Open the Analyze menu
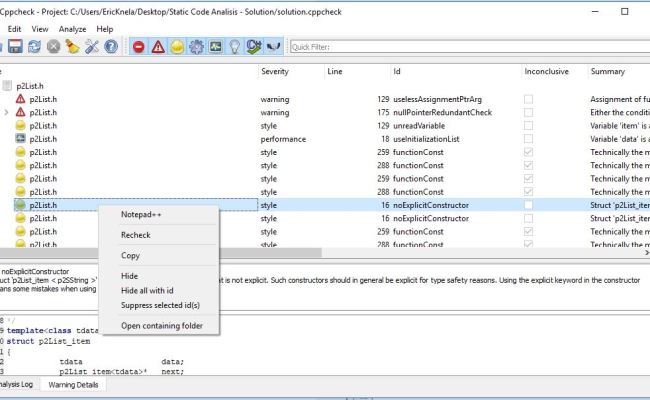The image size is (650, 400). (73, 29)
